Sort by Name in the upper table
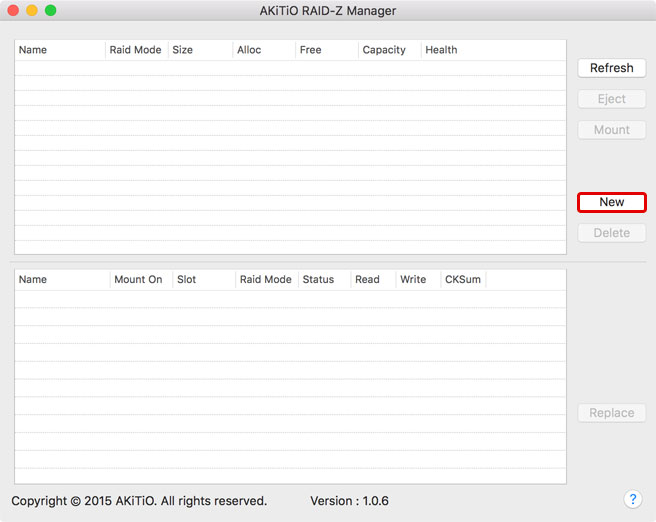This screenshot has height=522, width=656. 60,50
